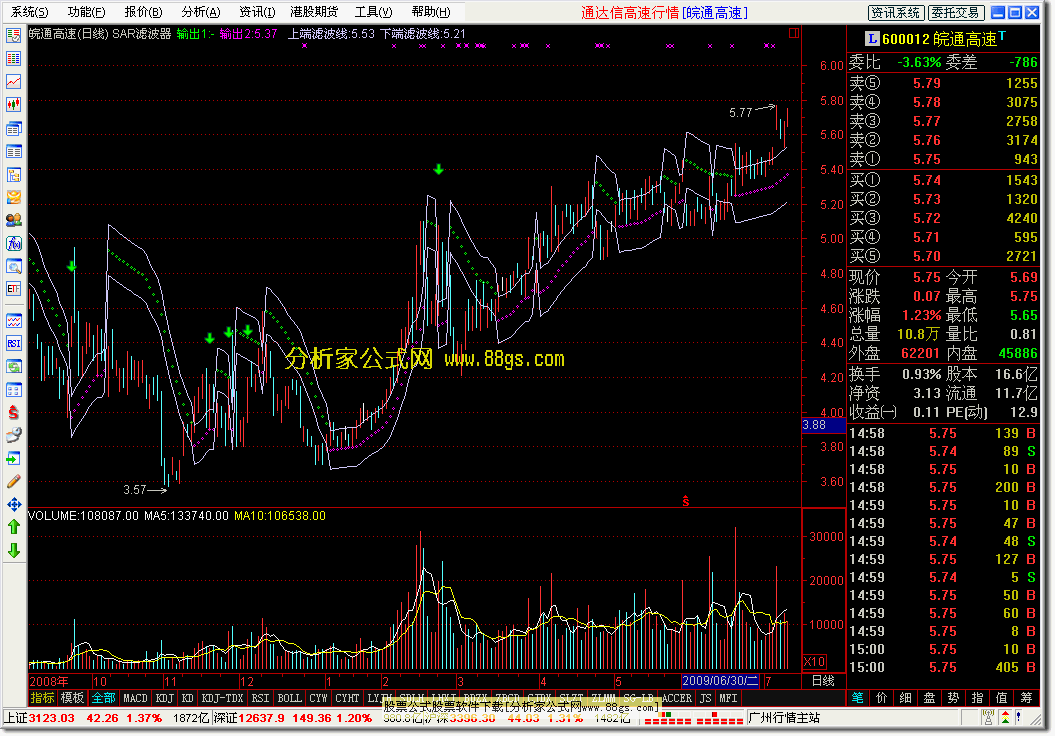This screenshot has width=1055, height=736.
Task: Switch to the MFI indicator tab
Action: click(728, 698)
